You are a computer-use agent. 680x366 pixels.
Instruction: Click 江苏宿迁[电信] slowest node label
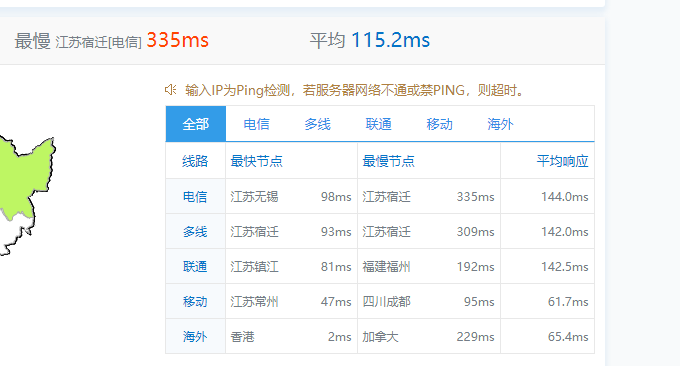point(98,42)
